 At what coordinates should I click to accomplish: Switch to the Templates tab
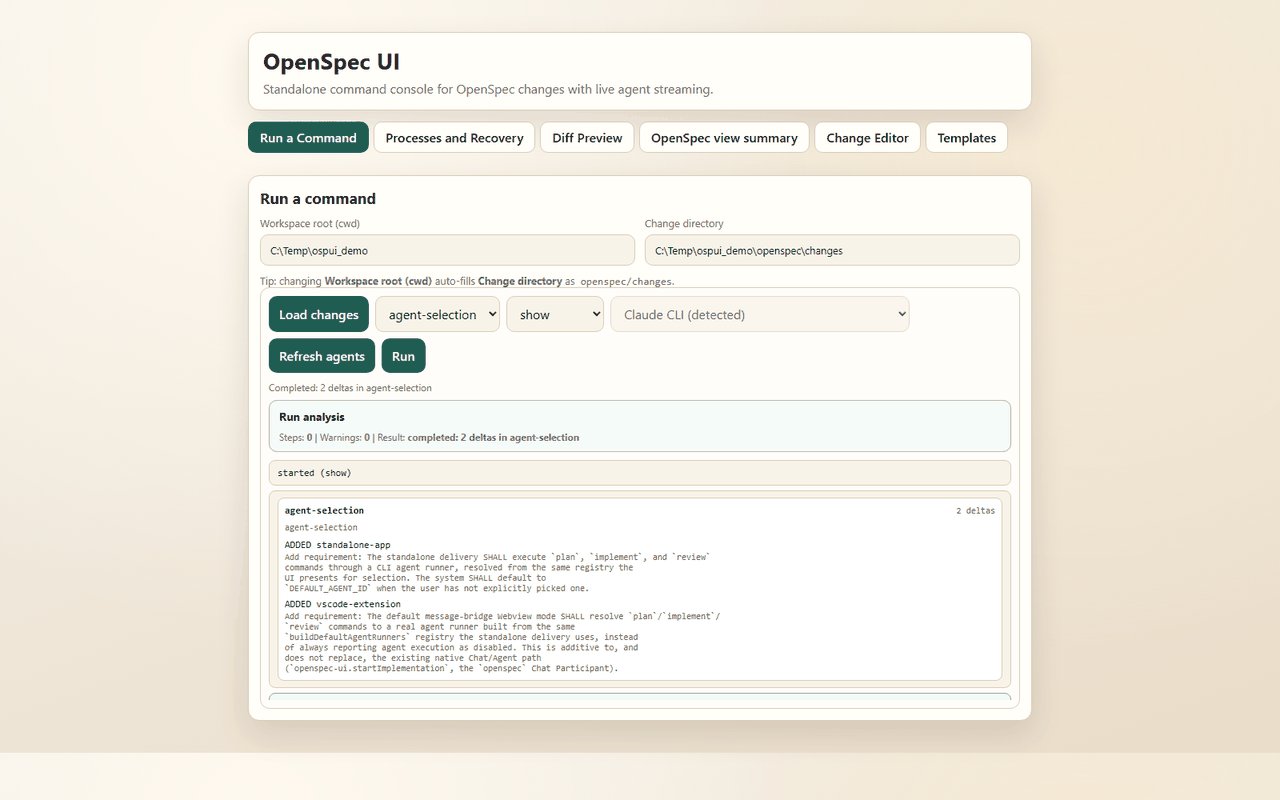(966, 138)
